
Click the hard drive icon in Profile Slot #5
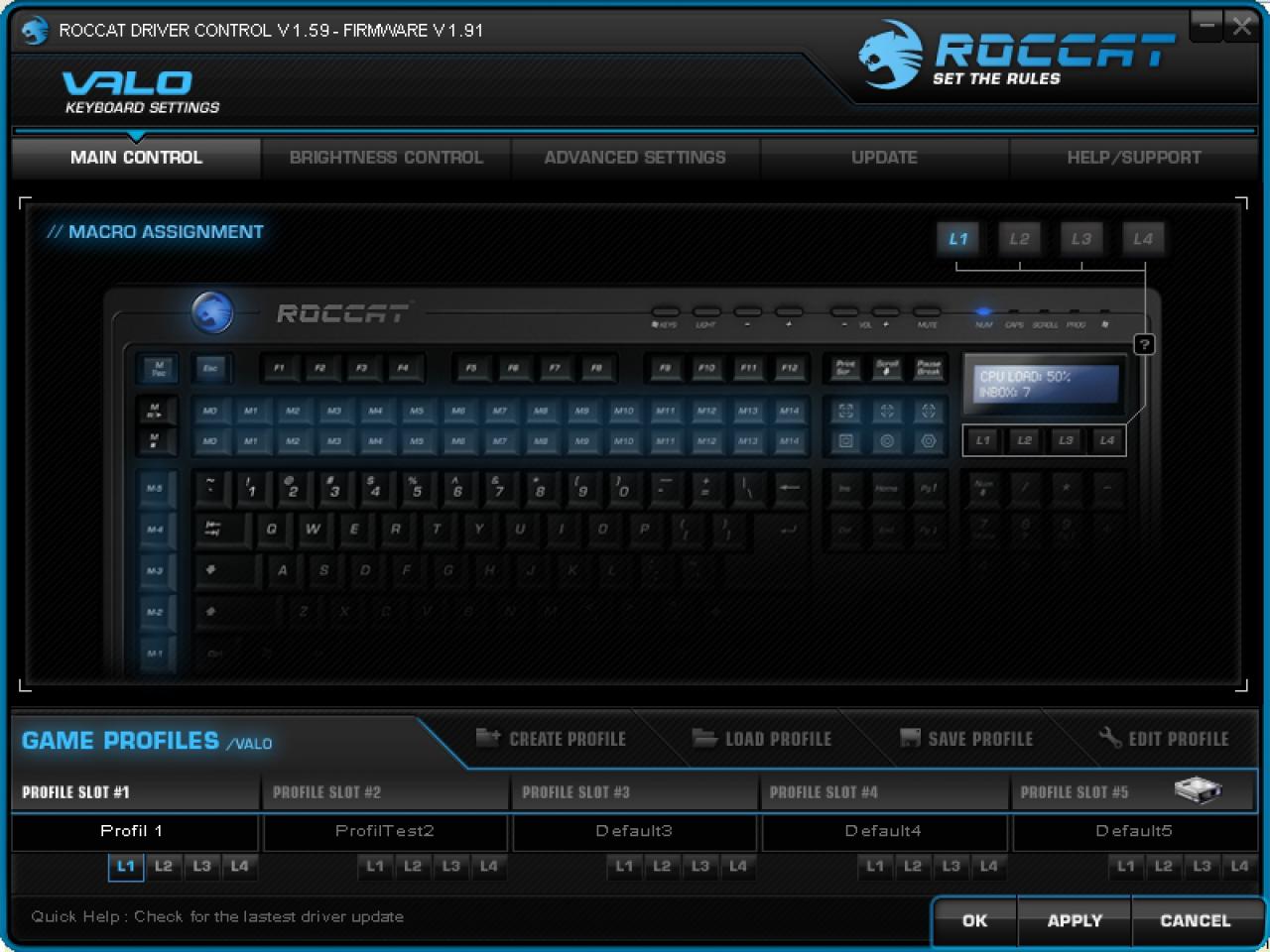1198,790
